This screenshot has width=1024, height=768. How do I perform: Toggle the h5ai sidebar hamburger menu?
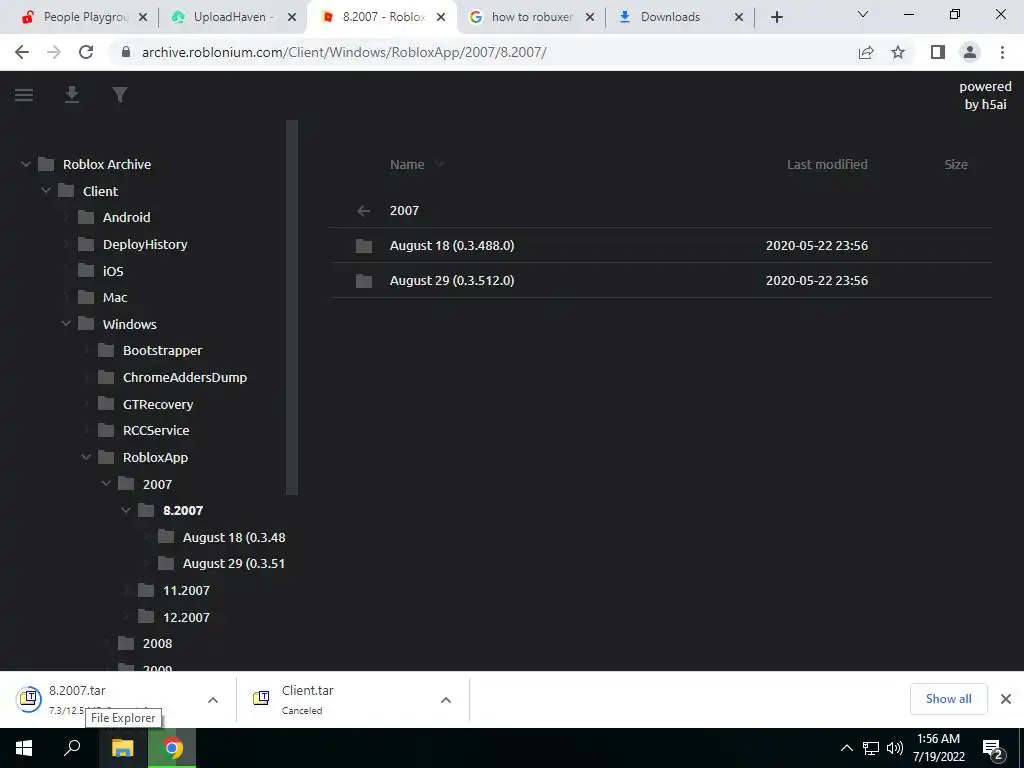pos(24,95)
